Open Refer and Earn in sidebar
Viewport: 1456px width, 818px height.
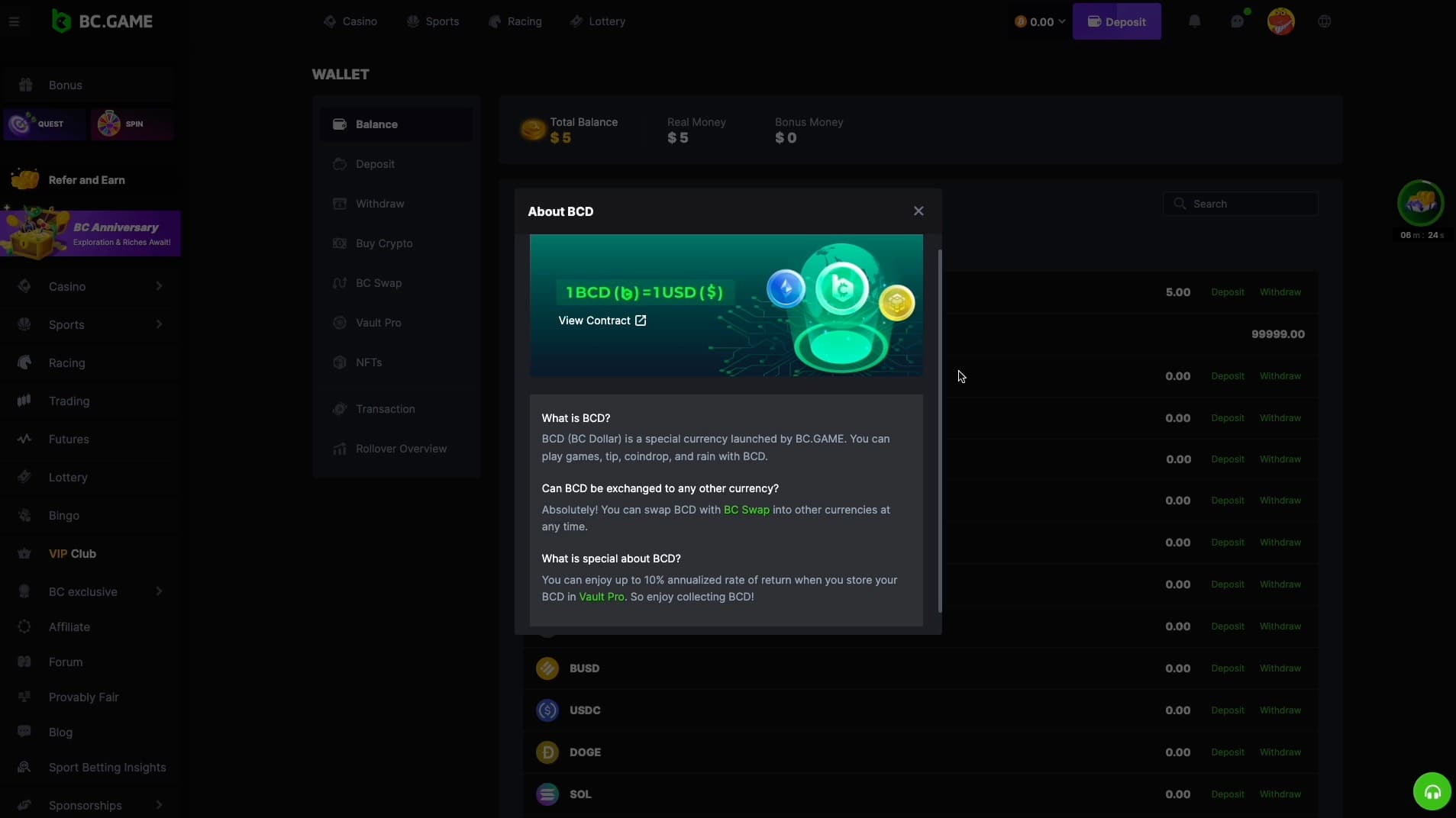pos(89,180)
